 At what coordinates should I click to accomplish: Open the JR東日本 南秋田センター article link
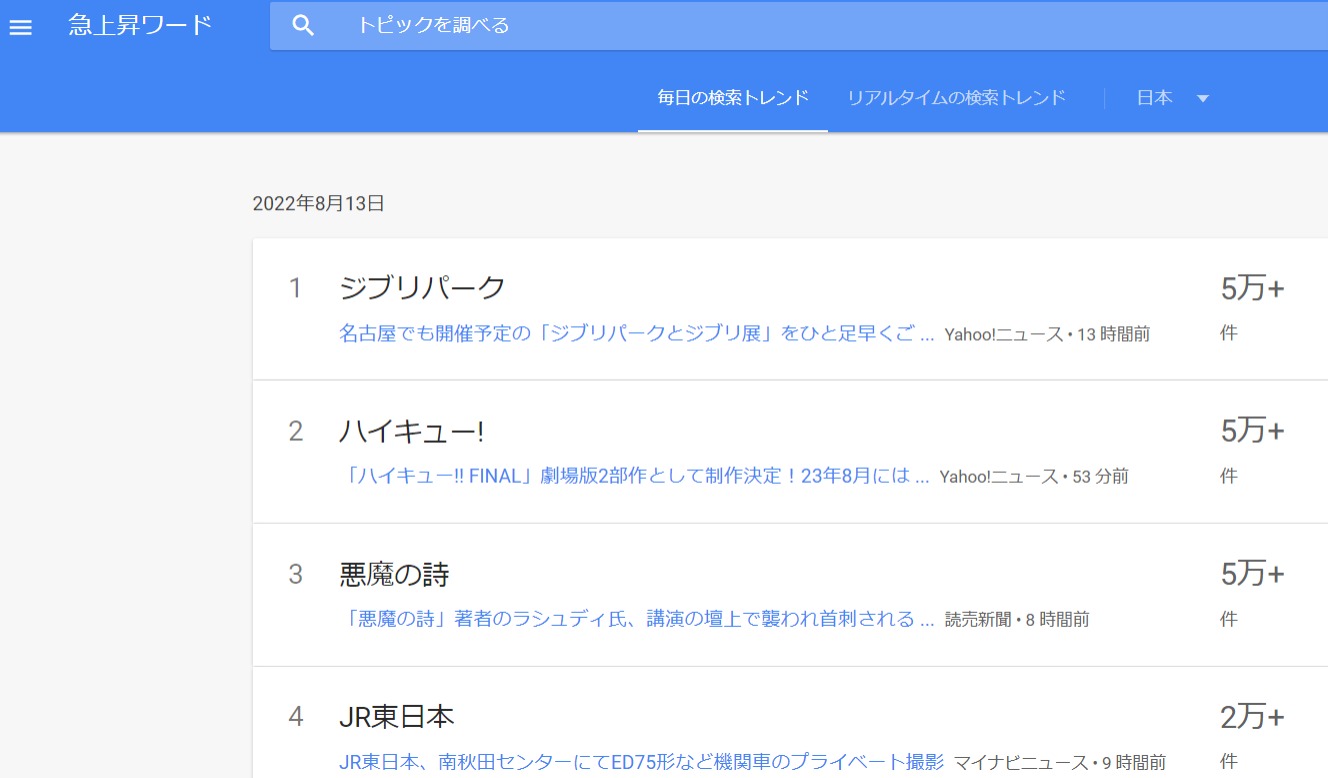(x=641, y=763)
